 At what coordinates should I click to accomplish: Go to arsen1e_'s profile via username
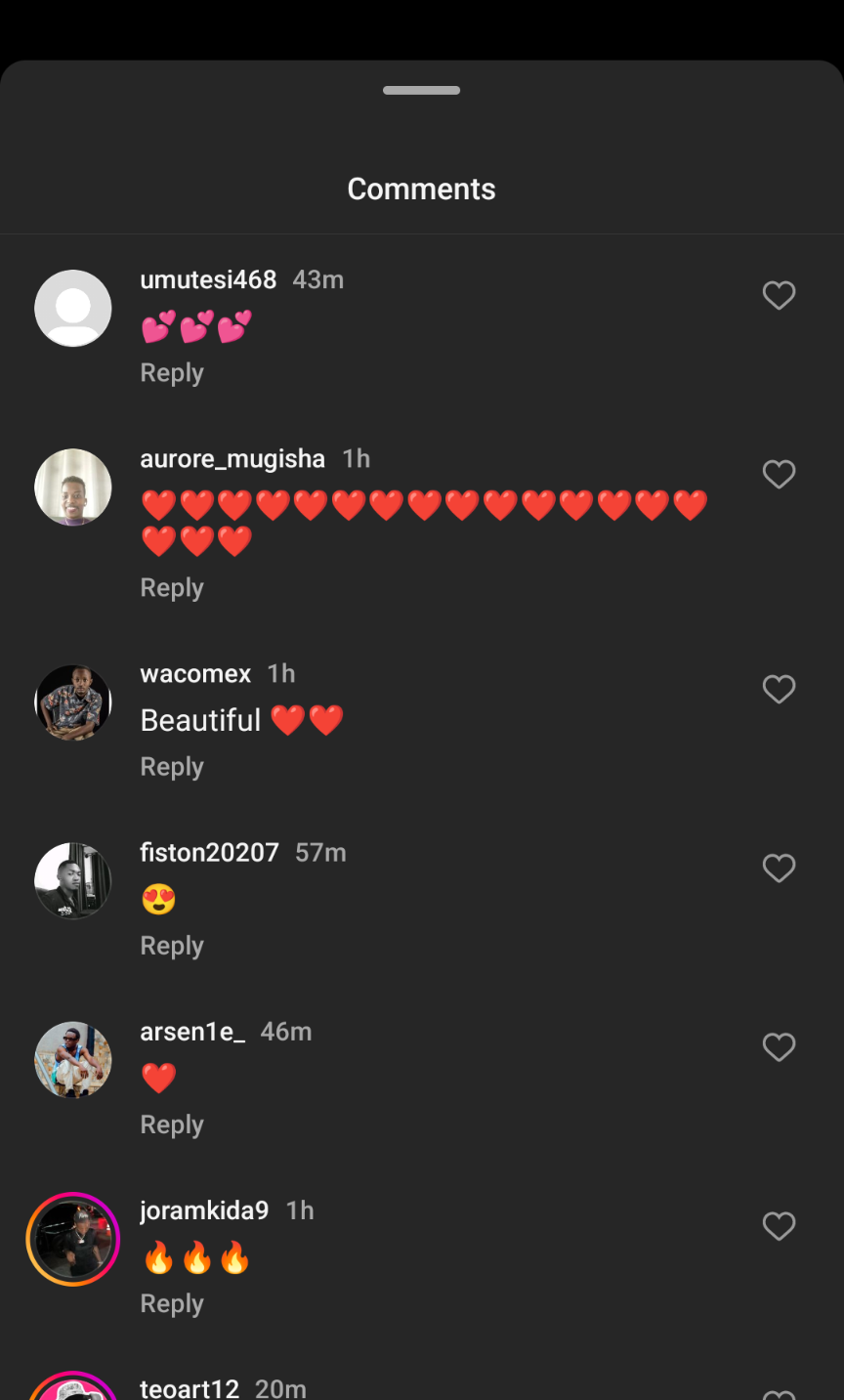click(192, 1032)
